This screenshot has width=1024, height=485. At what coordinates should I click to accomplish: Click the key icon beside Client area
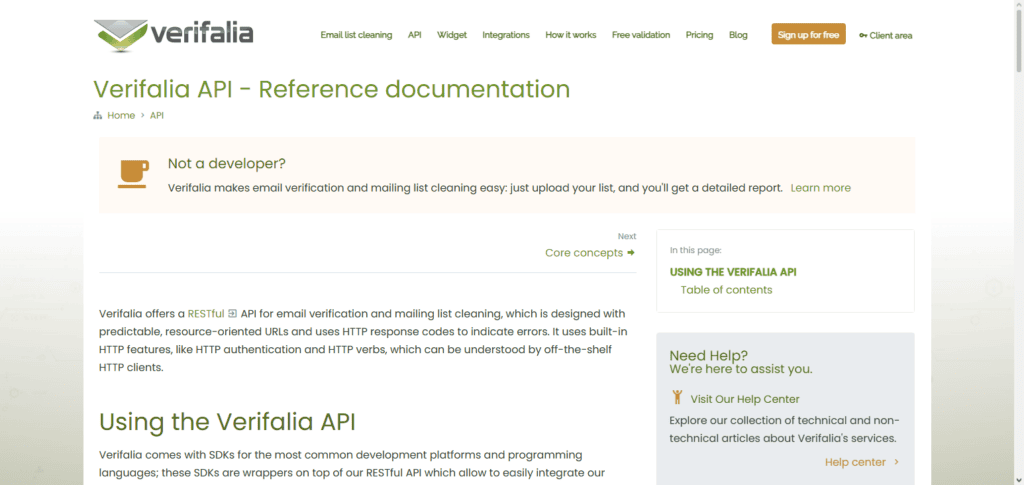pos(863,36)
